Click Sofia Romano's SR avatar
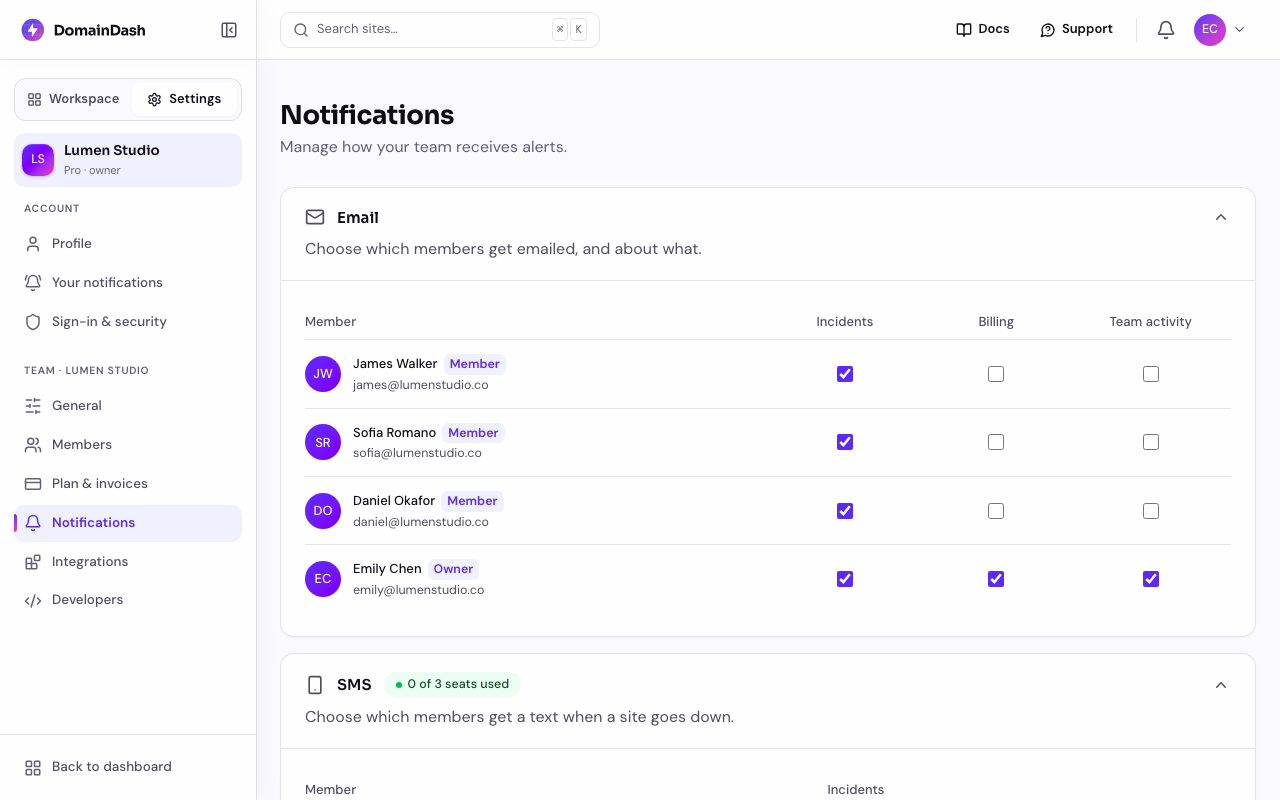The width and height of the screenshot is (1280, 800). tap(323, 442)
